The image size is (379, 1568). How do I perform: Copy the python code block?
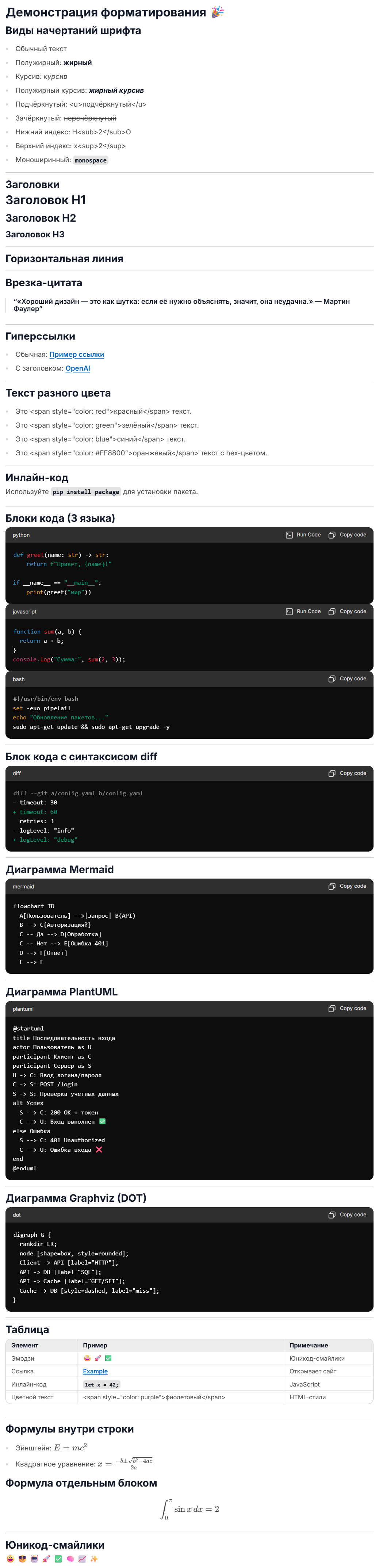point(347,535)
